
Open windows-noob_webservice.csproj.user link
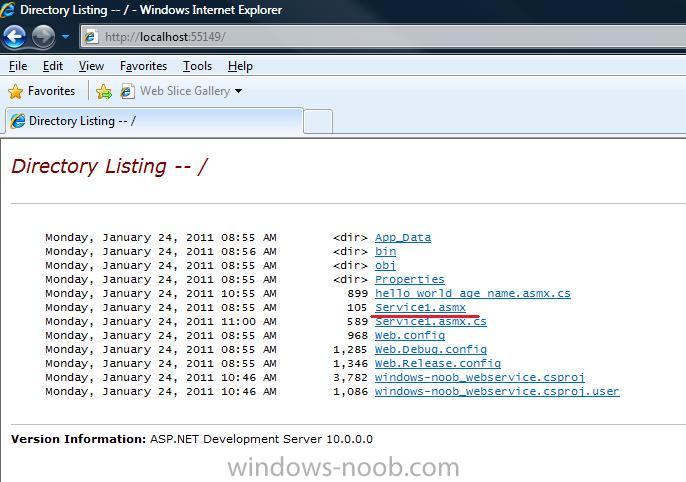(497, 391)
